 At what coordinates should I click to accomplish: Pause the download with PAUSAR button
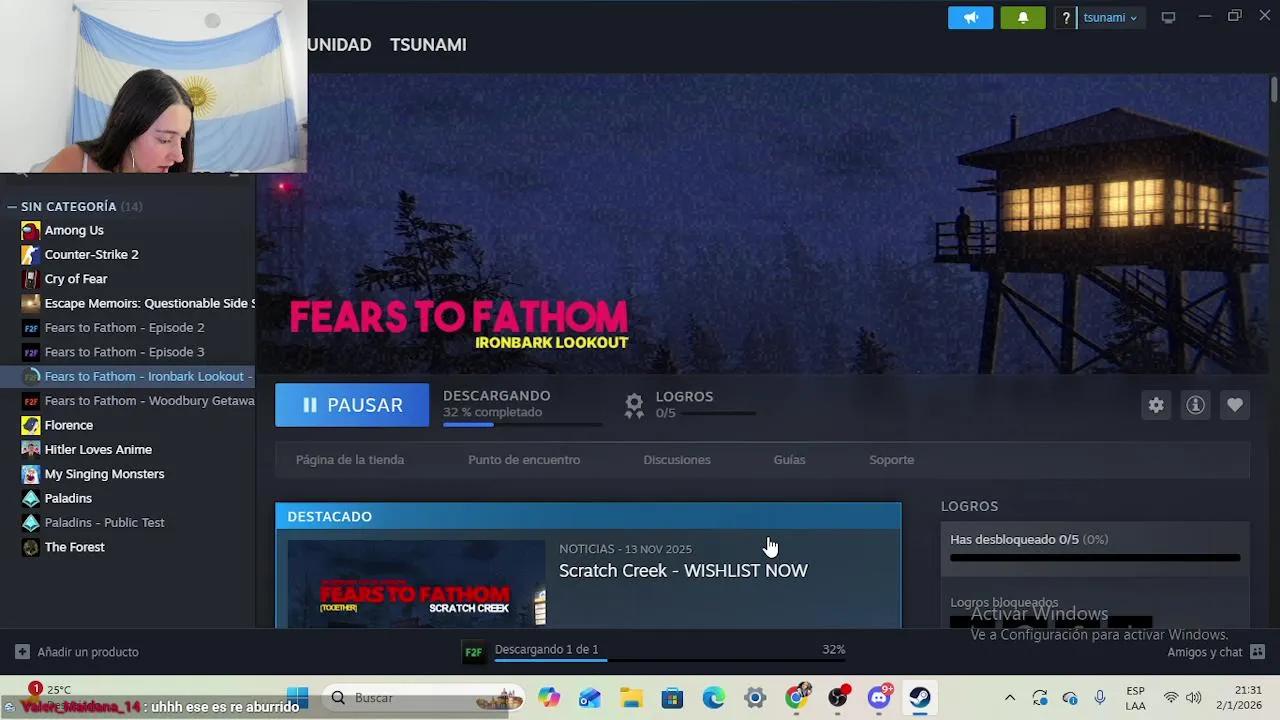click(352, 405)
